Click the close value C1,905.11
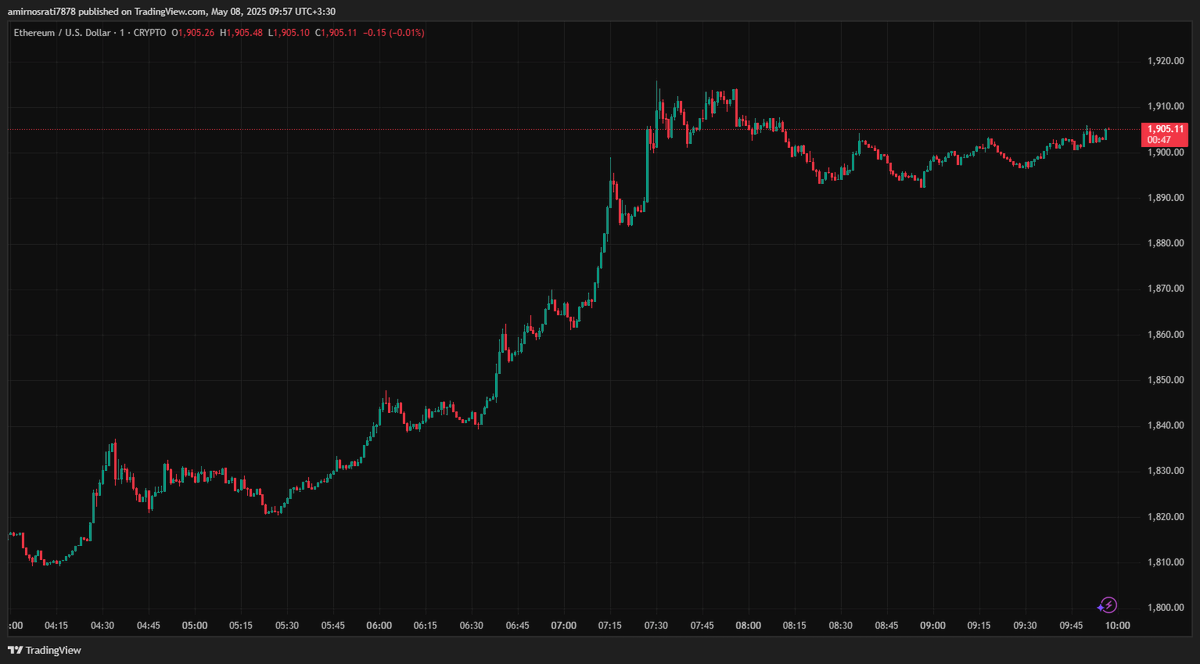Image resolution: width=1200 pixels, height=664 pixels. [337, 32]
